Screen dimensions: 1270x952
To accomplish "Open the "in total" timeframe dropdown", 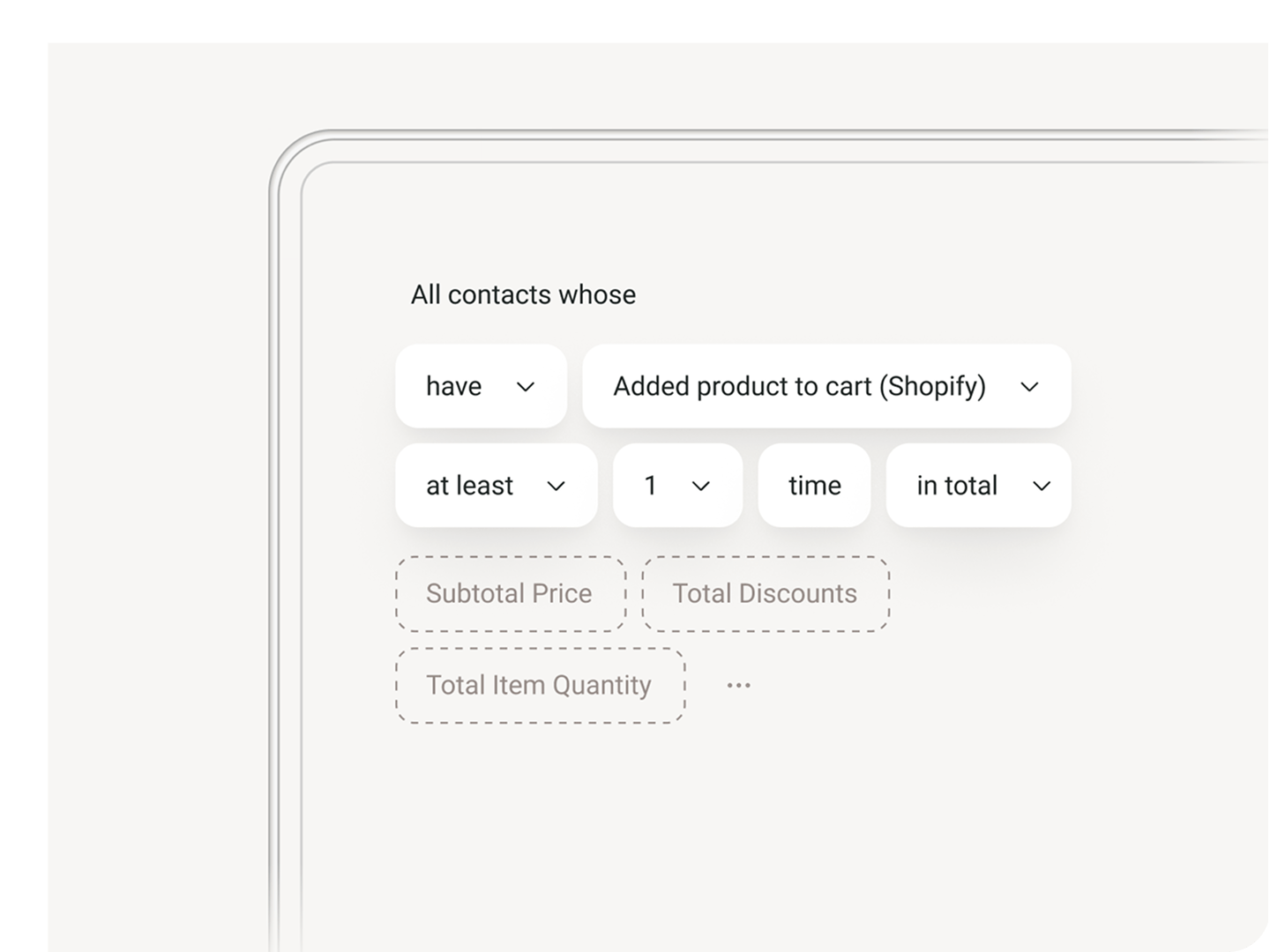I will 978,486.
